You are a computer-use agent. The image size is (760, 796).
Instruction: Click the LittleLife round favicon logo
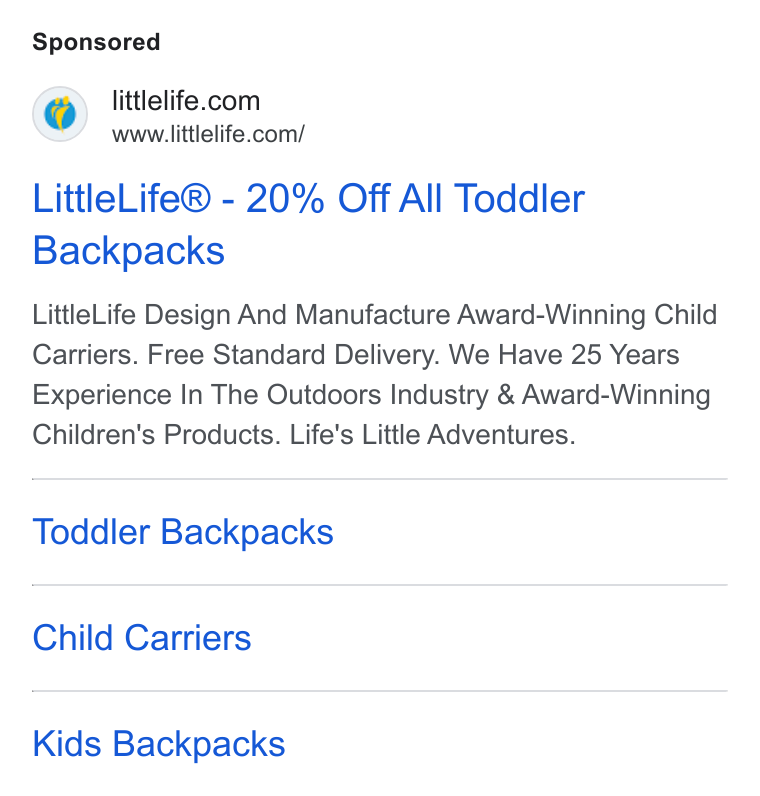[x=60, y=114]
